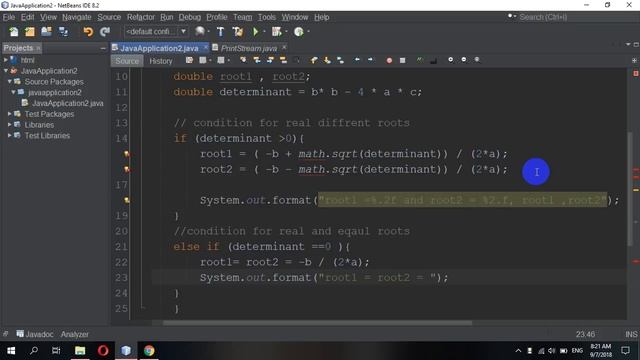Viewport: 640px width, 360px height.
Task: Open Opera from the taskbar
Action: pyautogui.click(x=103, y=351)
